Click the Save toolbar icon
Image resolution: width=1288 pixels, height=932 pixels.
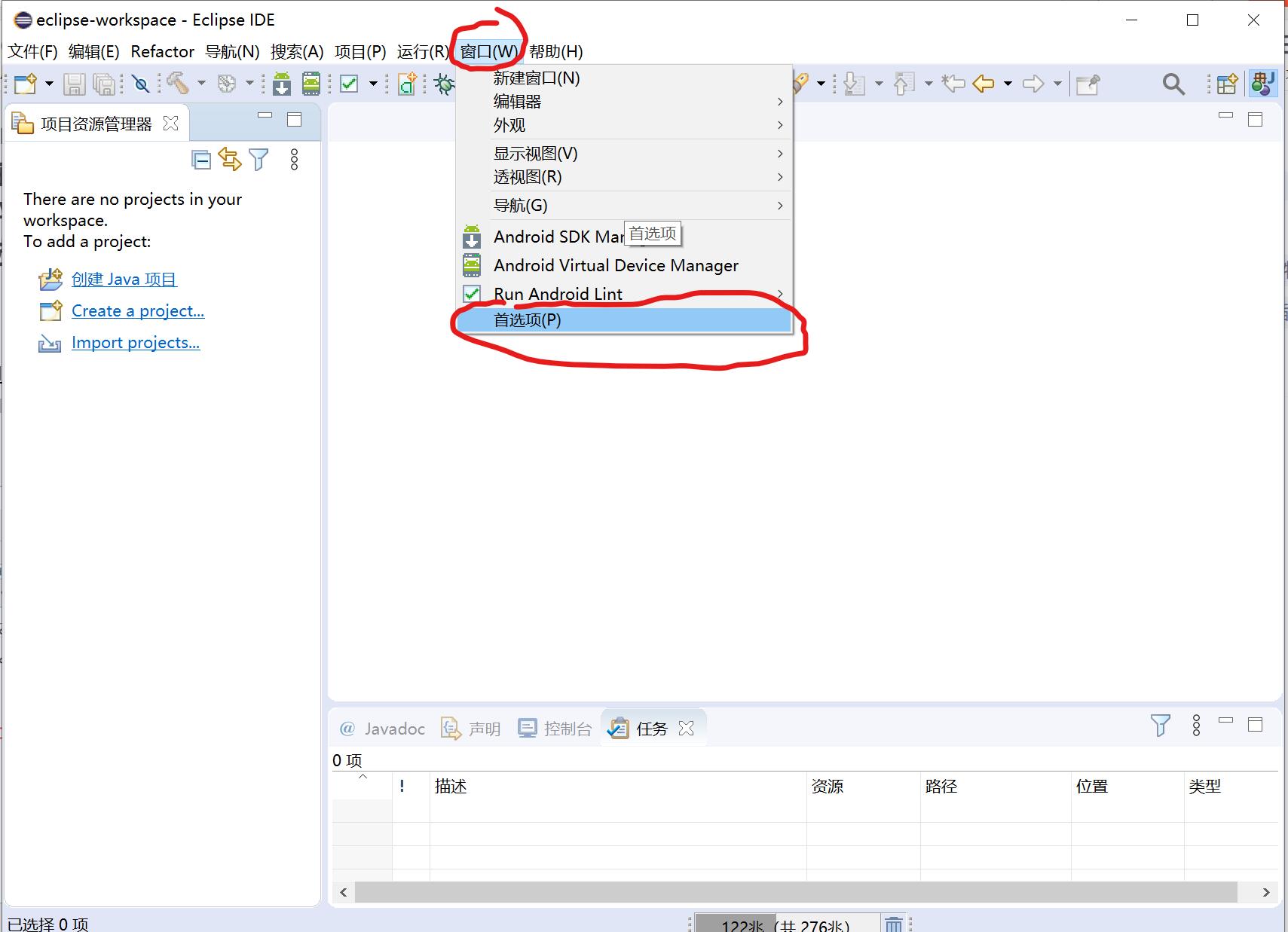click(74, 84)
